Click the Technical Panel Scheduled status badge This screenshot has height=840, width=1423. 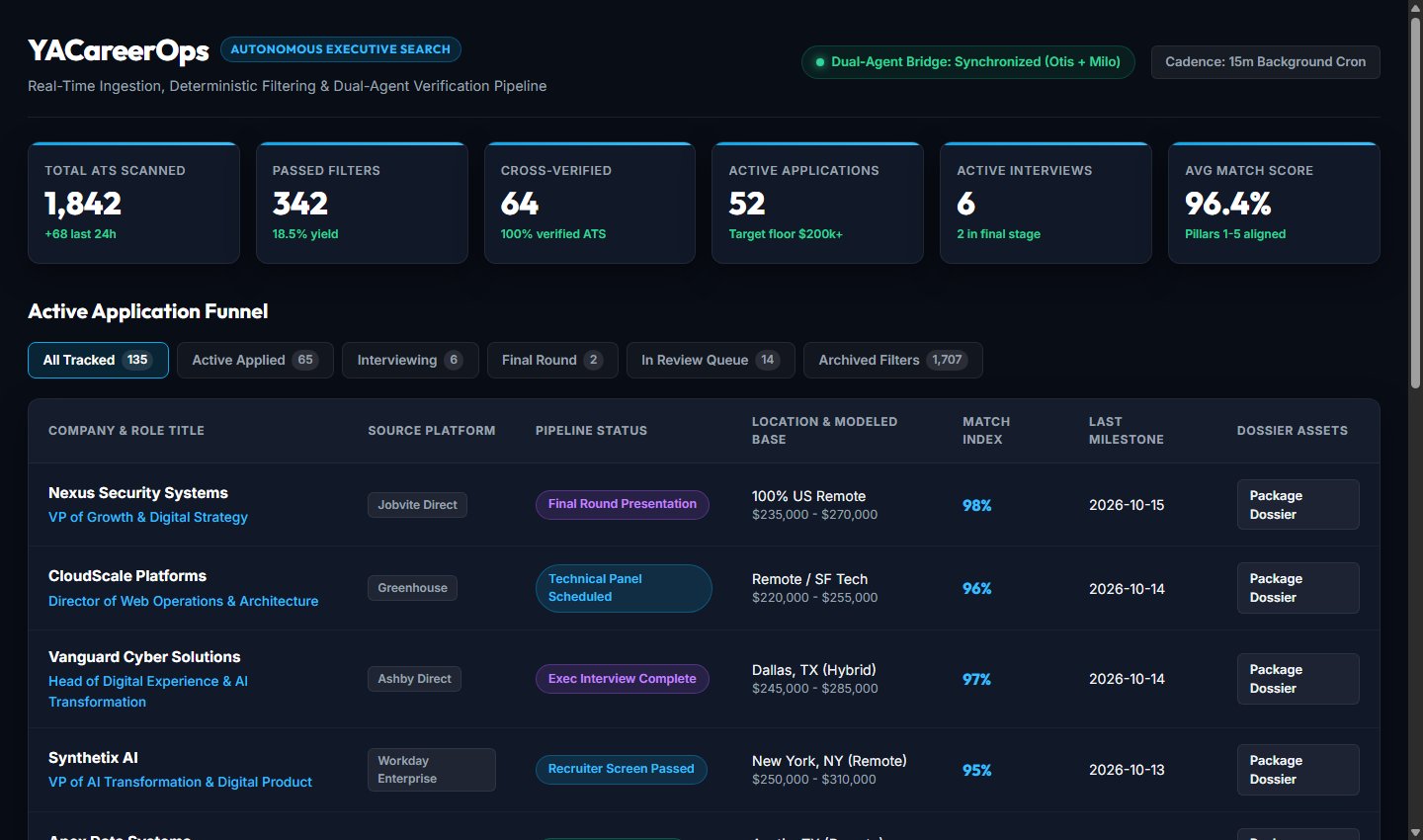pos(624,588)
